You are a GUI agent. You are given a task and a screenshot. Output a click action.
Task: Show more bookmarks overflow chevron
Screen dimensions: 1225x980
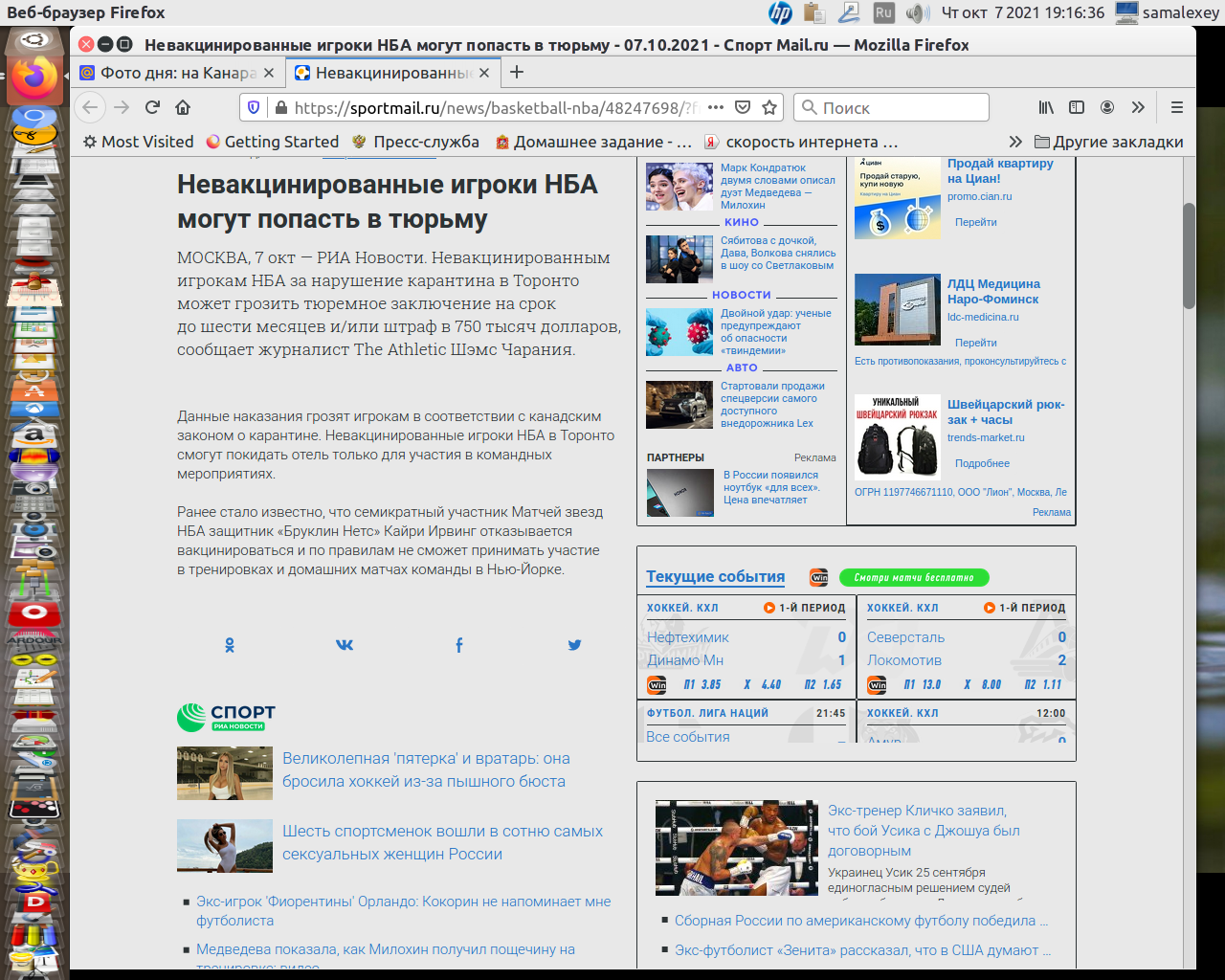(x=1015, y=142)
